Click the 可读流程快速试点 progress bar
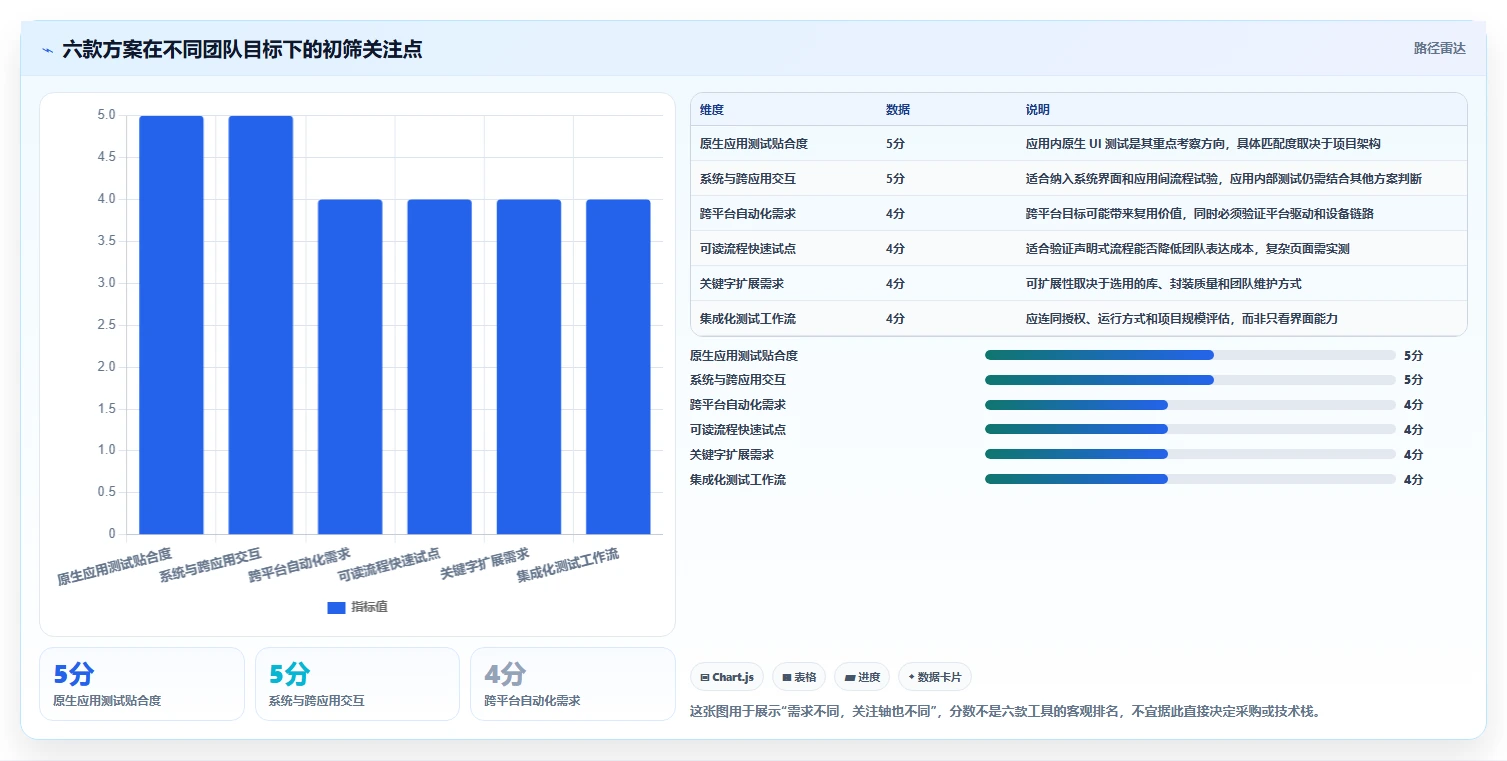The width and height of the screenshot is (1507, 761). tap(1190, 429)
